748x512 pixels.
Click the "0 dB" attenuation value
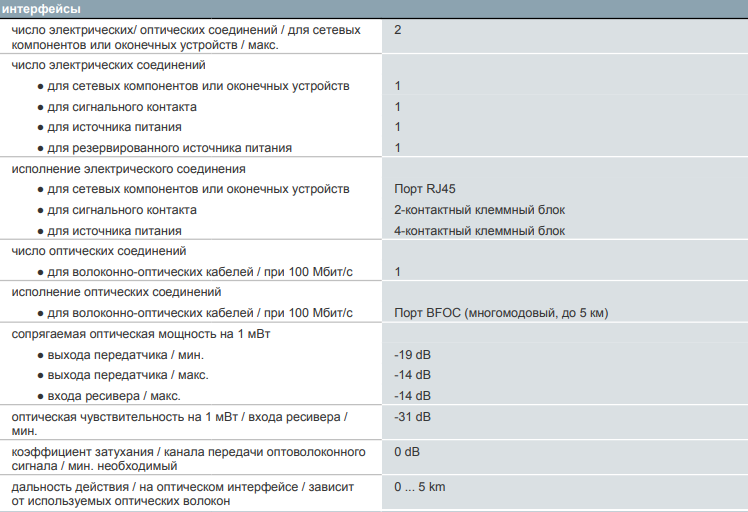407,451
